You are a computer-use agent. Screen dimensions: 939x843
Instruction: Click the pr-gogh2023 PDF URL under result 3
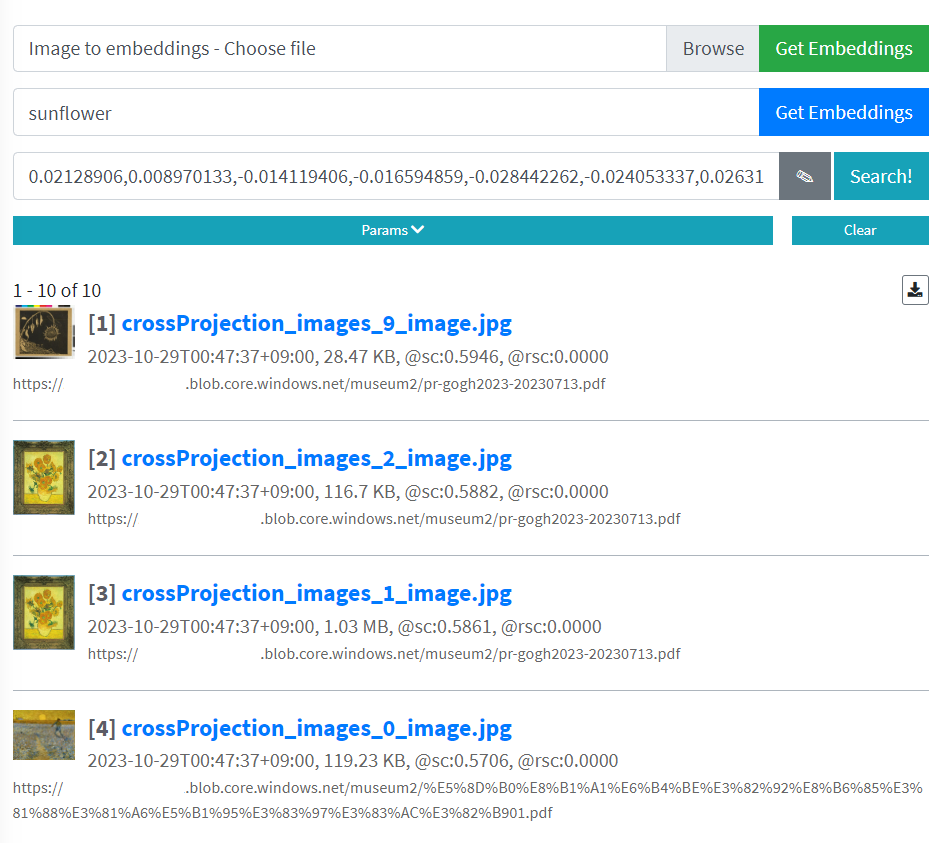coord(384,654)
